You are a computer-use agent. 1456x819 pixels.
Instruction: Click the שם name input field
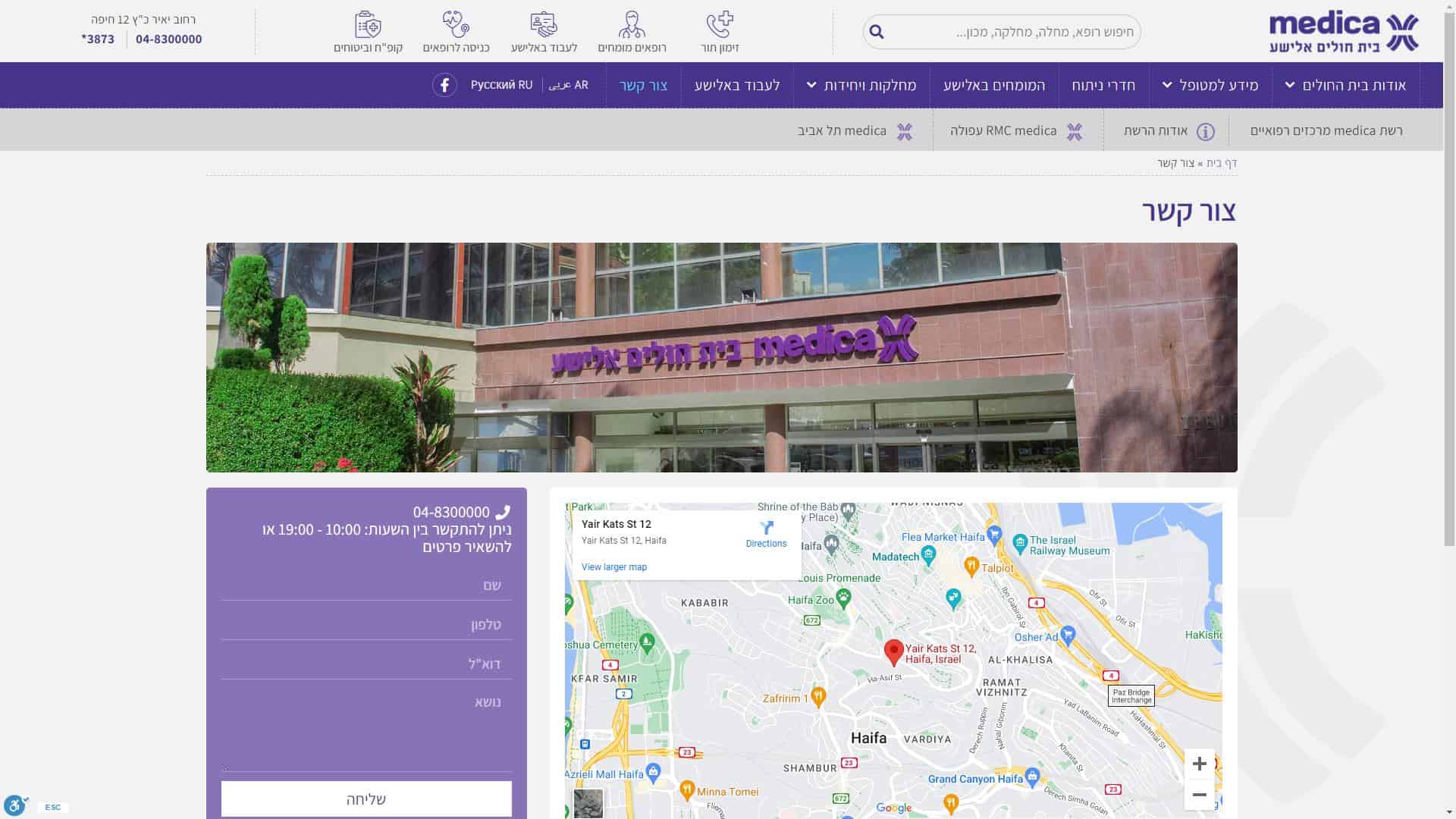click(366, 585)
